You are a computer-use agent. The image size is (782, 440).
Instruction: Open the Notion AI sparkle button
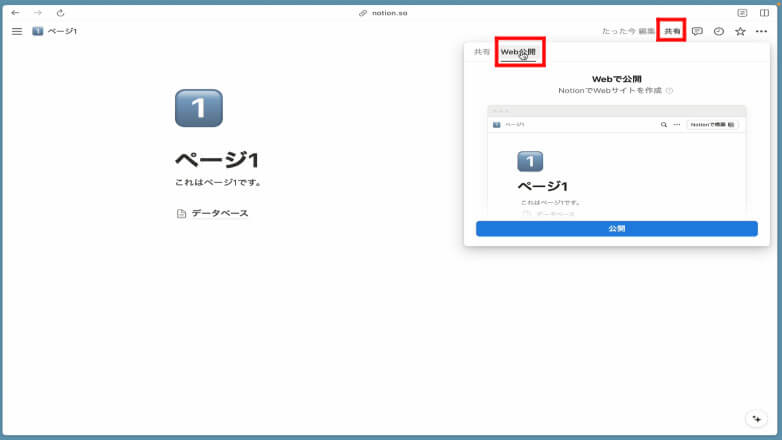click(757, 419)
